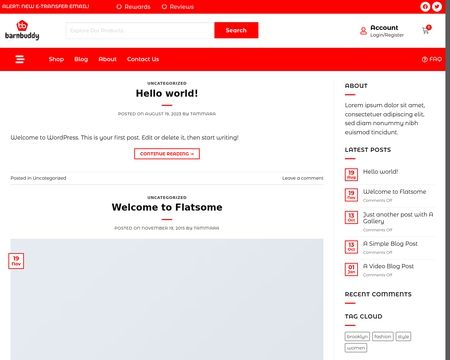Open sidebar Hello world! latest post

[x=380, y=172]
